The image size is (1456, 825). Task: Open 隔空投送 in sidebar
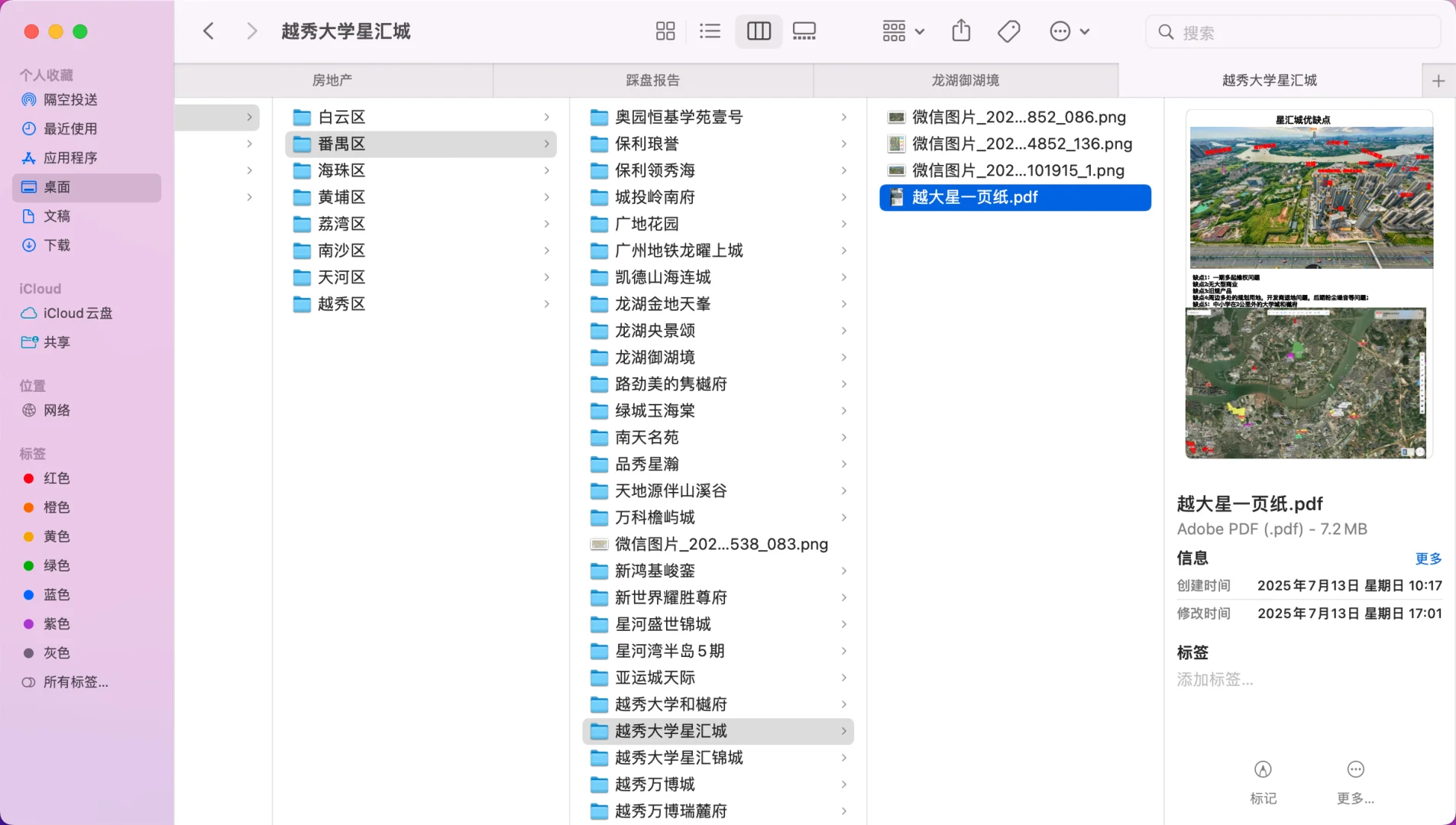pos(86,99)
